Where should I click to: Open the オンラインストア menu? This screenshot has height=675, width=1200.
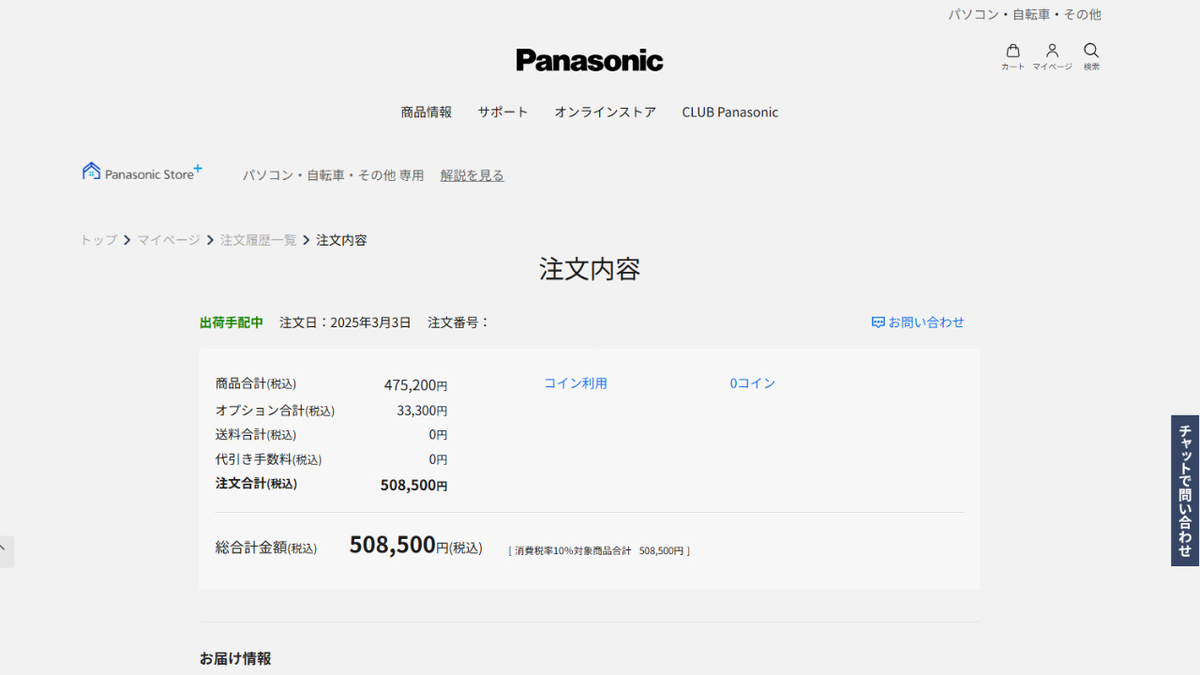pyautogui.click(x=605, y=112)
